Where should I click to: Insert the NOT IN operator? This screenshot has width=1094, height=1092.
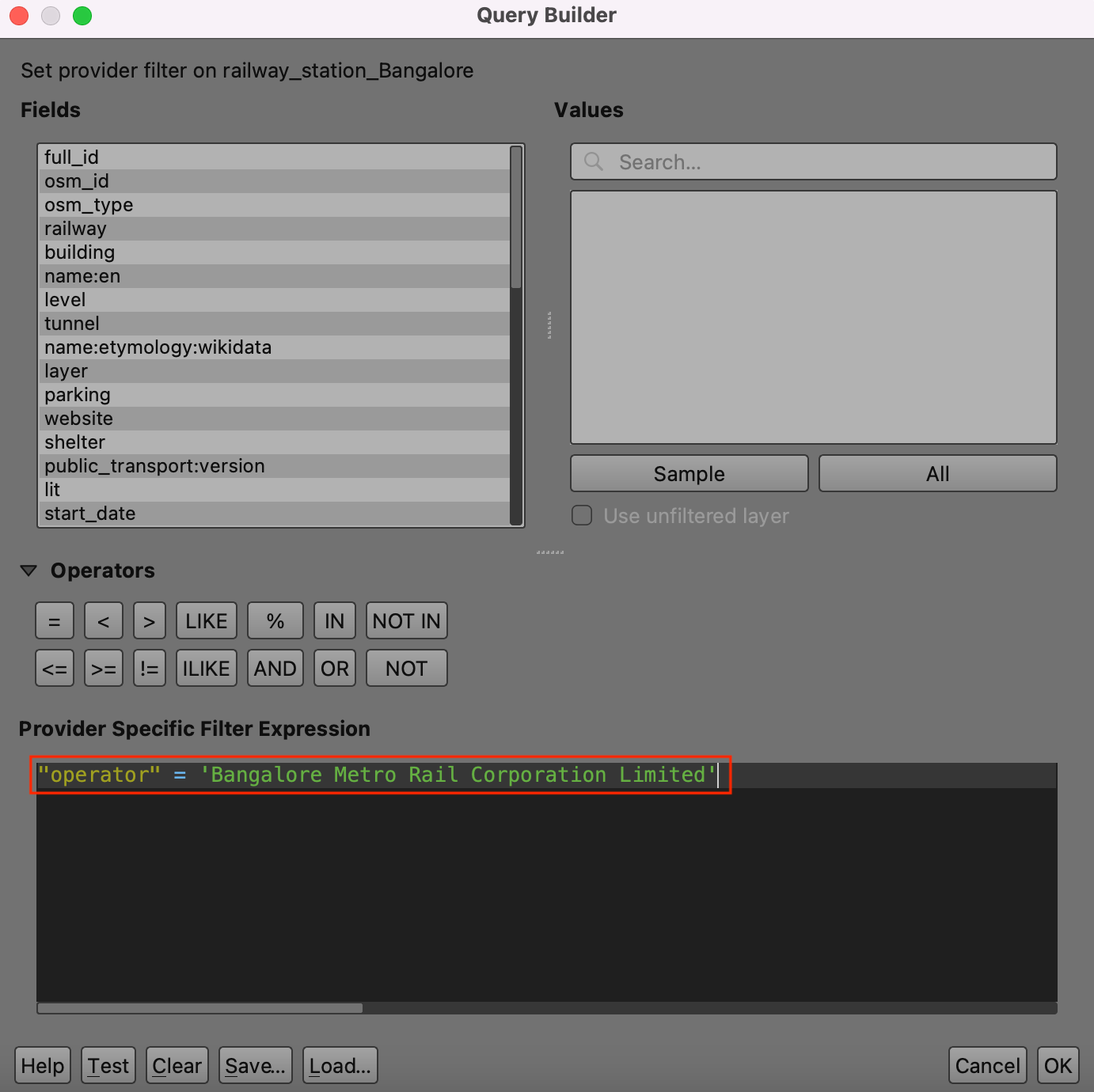click(407, 620)
